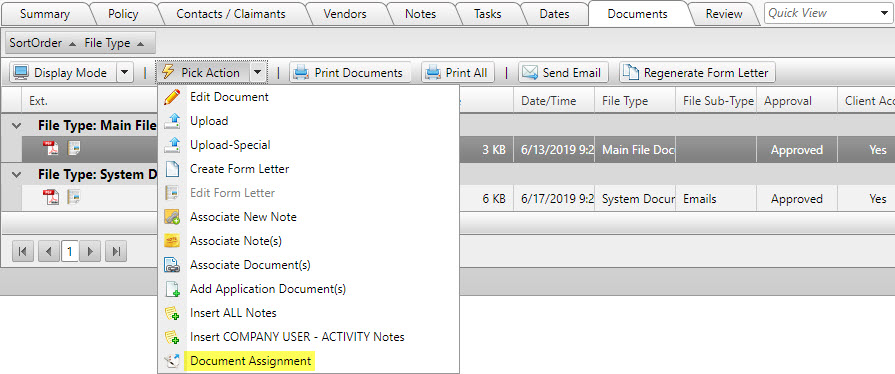Go to first page of documents
The width and height of the screenshot is (895, 374).
(23, 251)
